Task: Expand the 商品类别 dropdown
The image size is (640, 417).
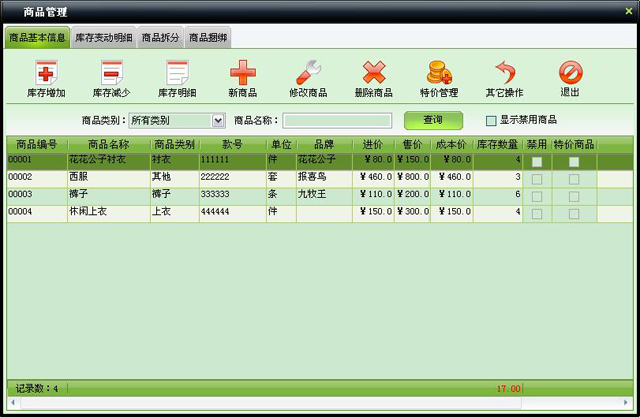Action: (218, 120)
